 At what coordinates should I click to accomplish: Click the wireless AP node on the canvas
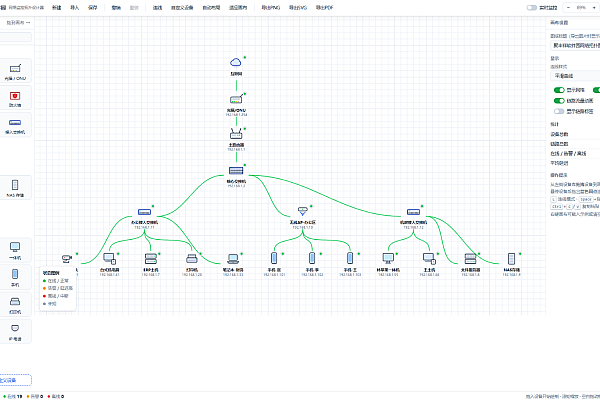303,211
